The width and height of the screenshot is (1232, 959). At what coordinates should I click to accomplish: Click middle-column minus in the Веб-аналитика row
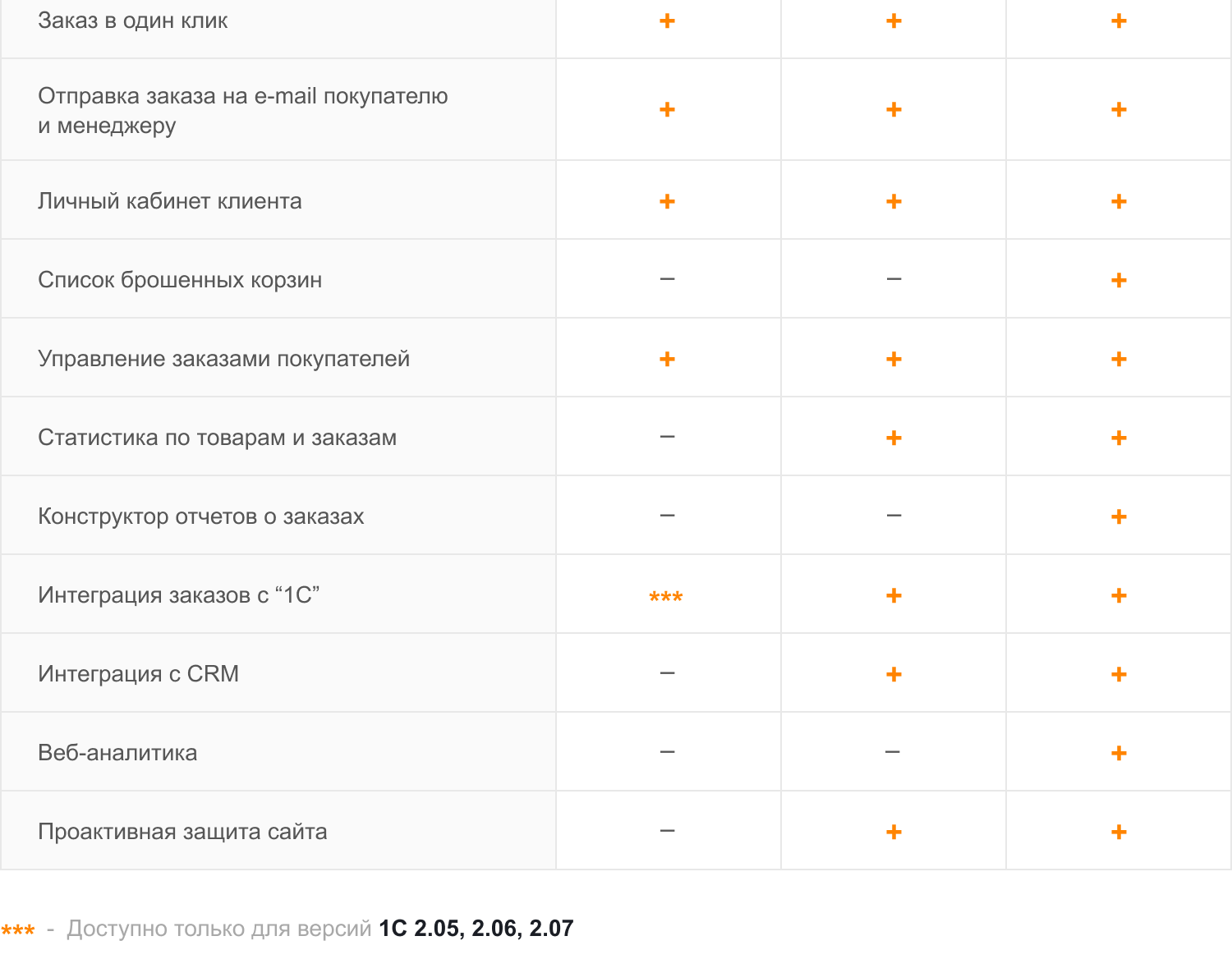pyautogui.click(x=893, y=752)
